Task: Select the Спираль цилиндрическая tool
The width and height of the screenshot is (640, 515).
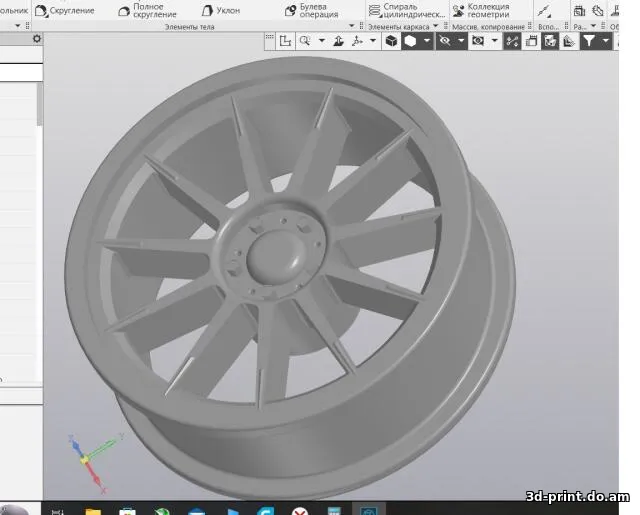Action: (x=407, y=11)
